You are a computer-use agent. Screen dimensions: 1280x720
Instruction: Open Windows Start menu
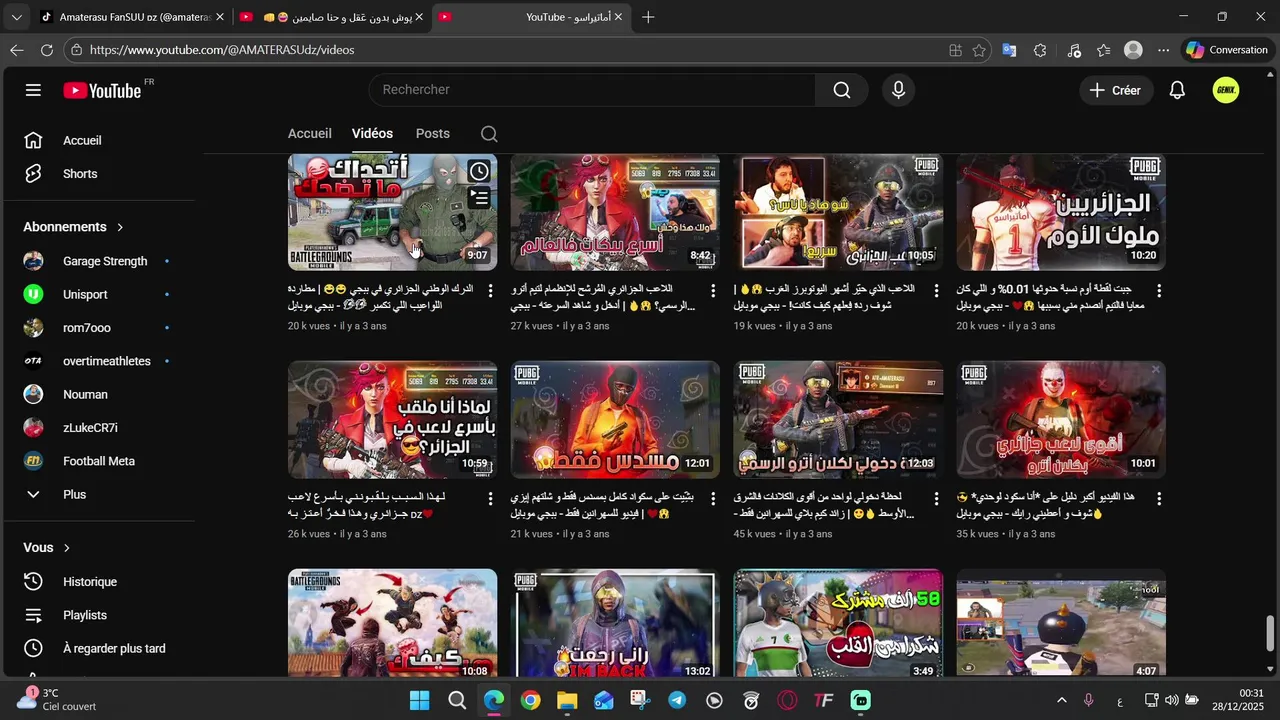coord(419,700)
